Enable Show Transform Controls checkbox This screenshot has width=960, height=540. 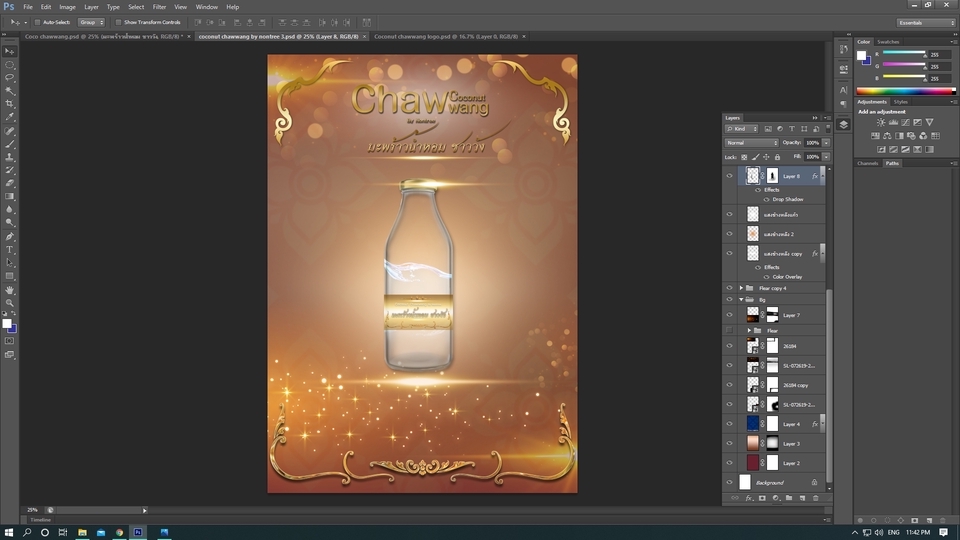click(x=118, y=23)
